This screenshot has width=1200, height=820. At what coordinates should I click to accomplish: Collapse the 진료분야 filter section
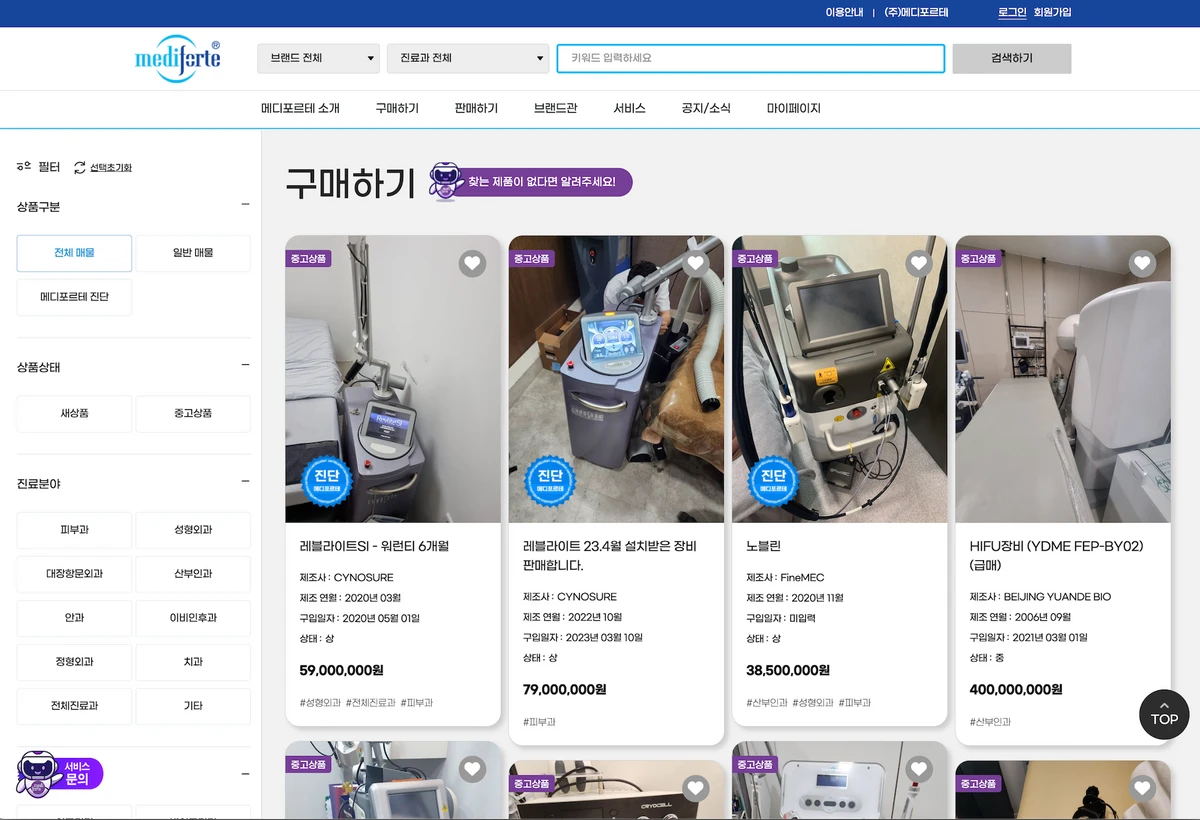point(245,482)
